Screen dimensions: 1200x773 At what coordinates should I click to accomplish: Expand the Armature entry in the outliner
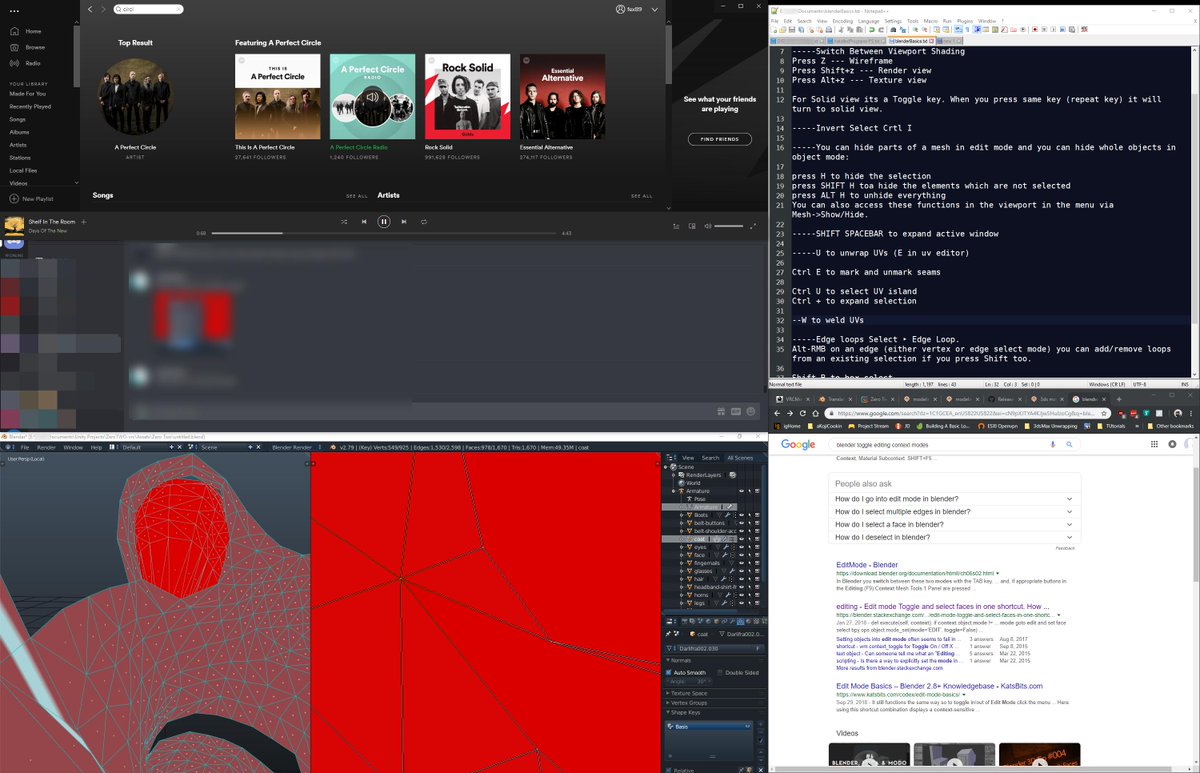click(x=673, y=490)
